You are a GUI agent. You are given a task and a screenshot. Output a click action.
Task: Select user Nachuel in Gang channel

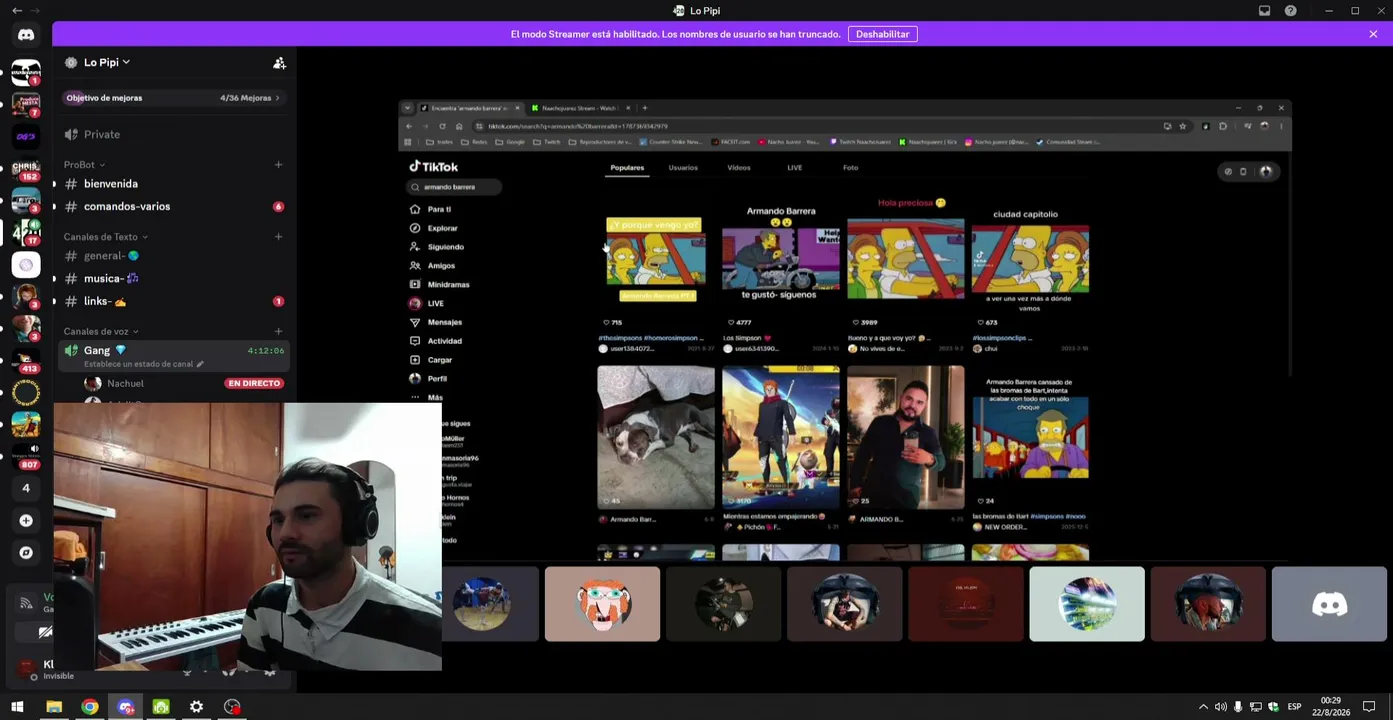125,384
